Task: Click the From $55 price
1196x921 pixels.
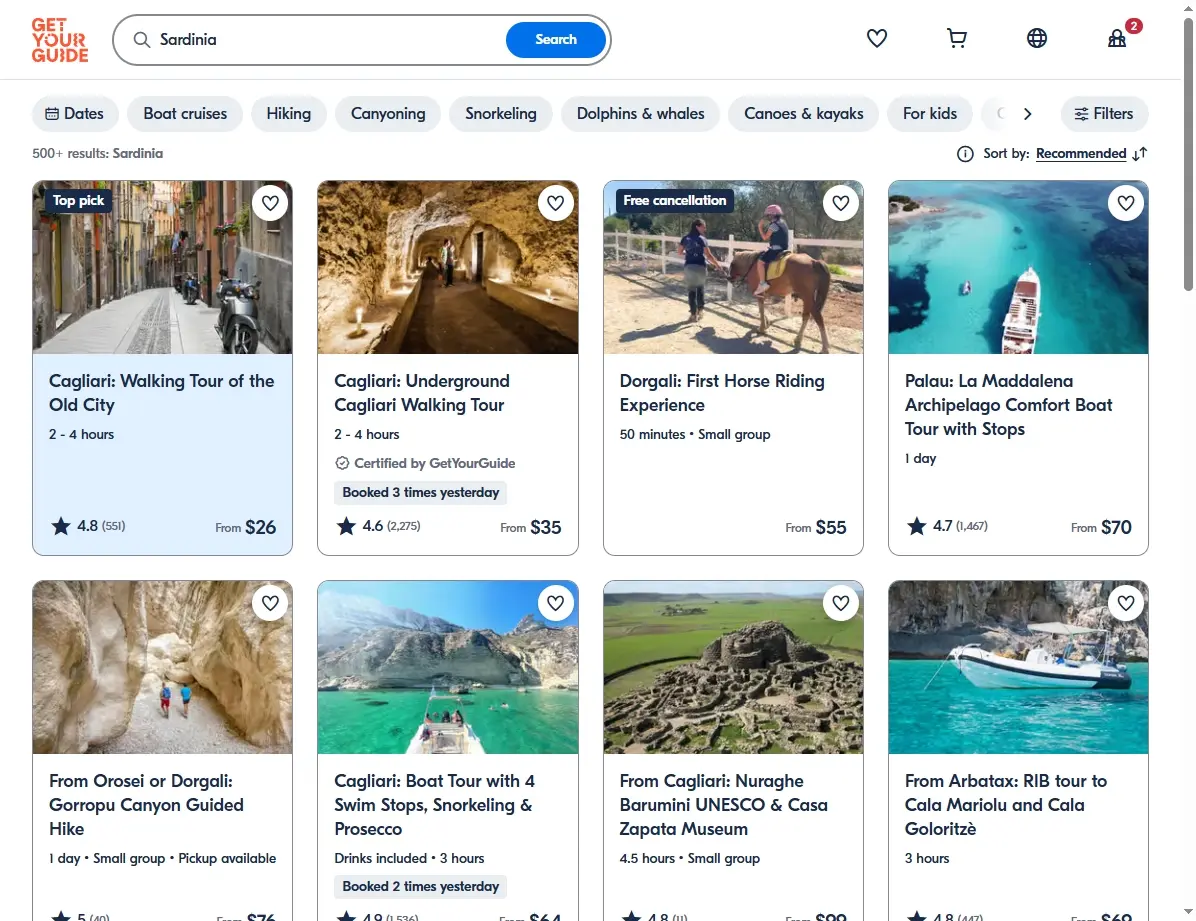Action: (x=816, y=527)
